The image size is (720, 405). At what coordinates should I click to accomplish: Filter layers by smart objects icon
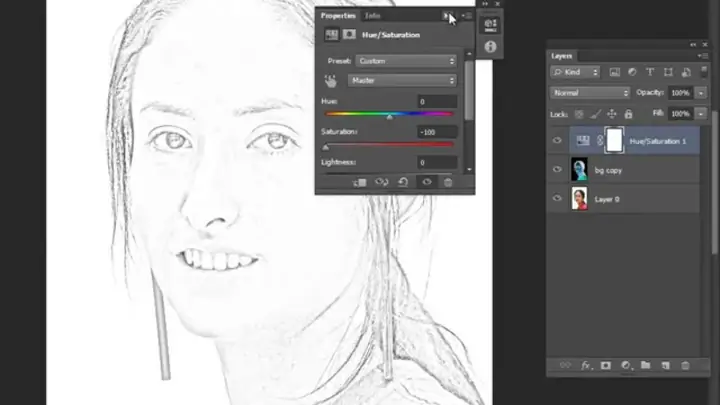(x=686, y=72)
